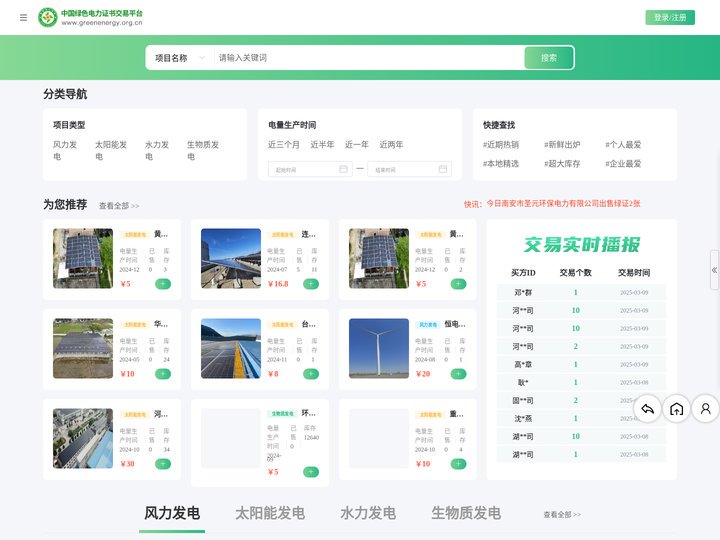Add the ¥16.8 solar card item

pos(311,284)
